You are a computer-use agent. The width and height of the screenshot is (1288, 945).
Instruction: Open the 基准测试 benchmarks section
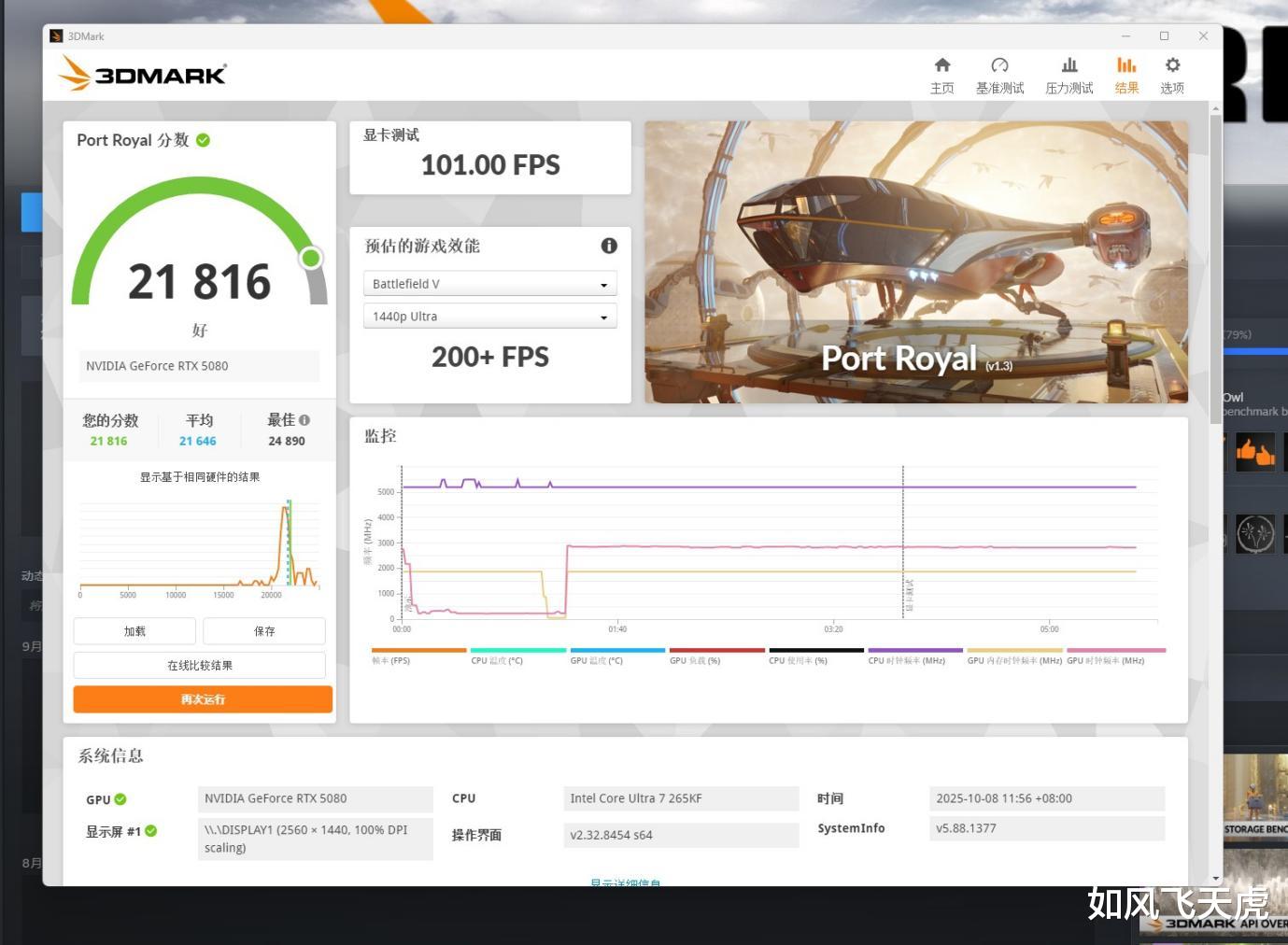click(999, 76)
